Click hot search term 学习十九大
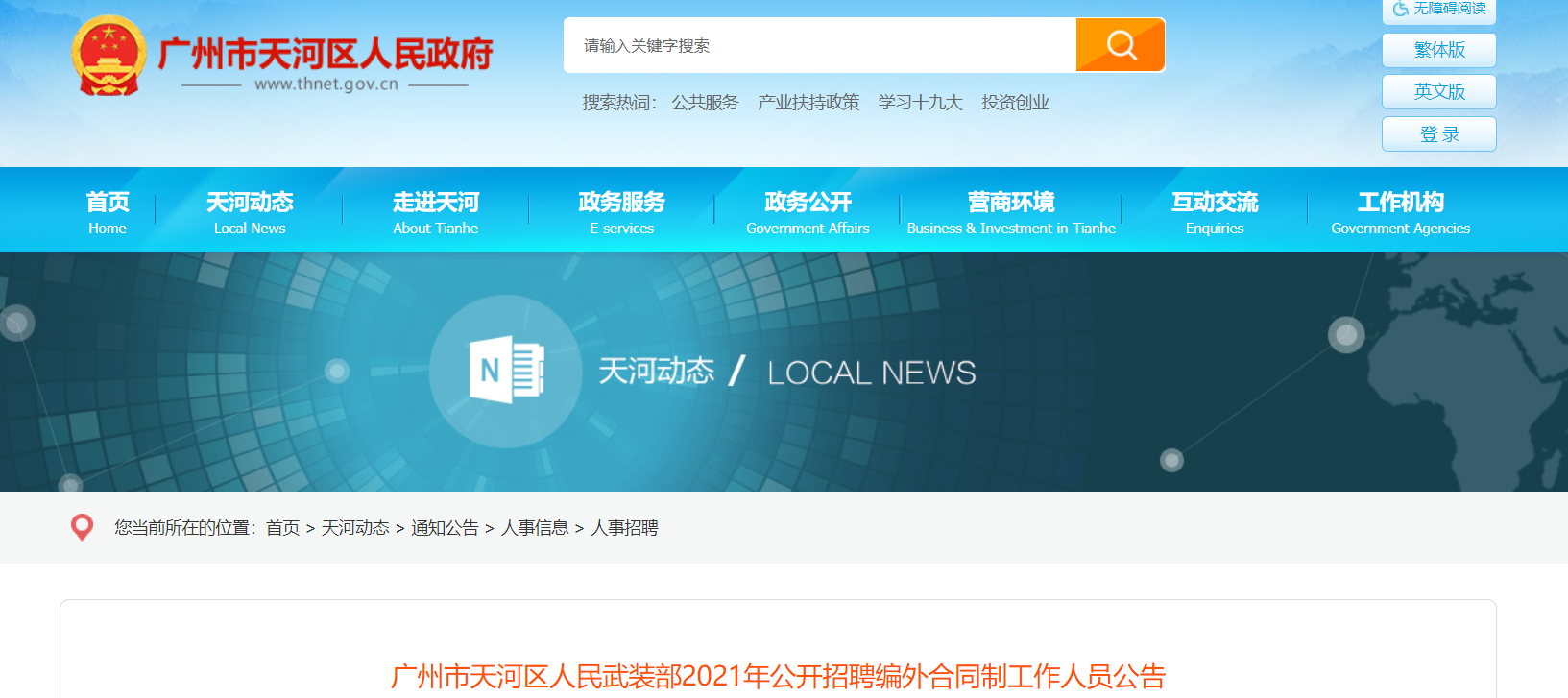 [920, 103]
